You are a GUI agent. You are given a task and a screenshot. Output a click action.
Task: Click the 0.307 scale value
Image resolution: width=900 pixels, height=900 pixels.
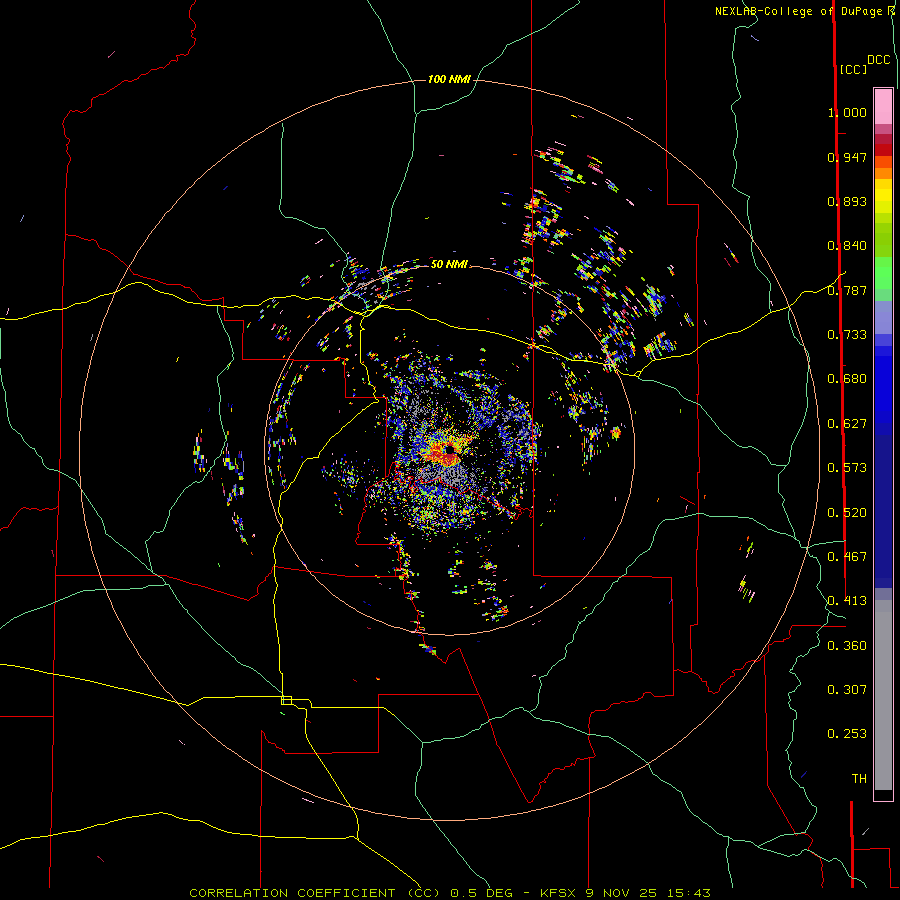pos(847,690)
